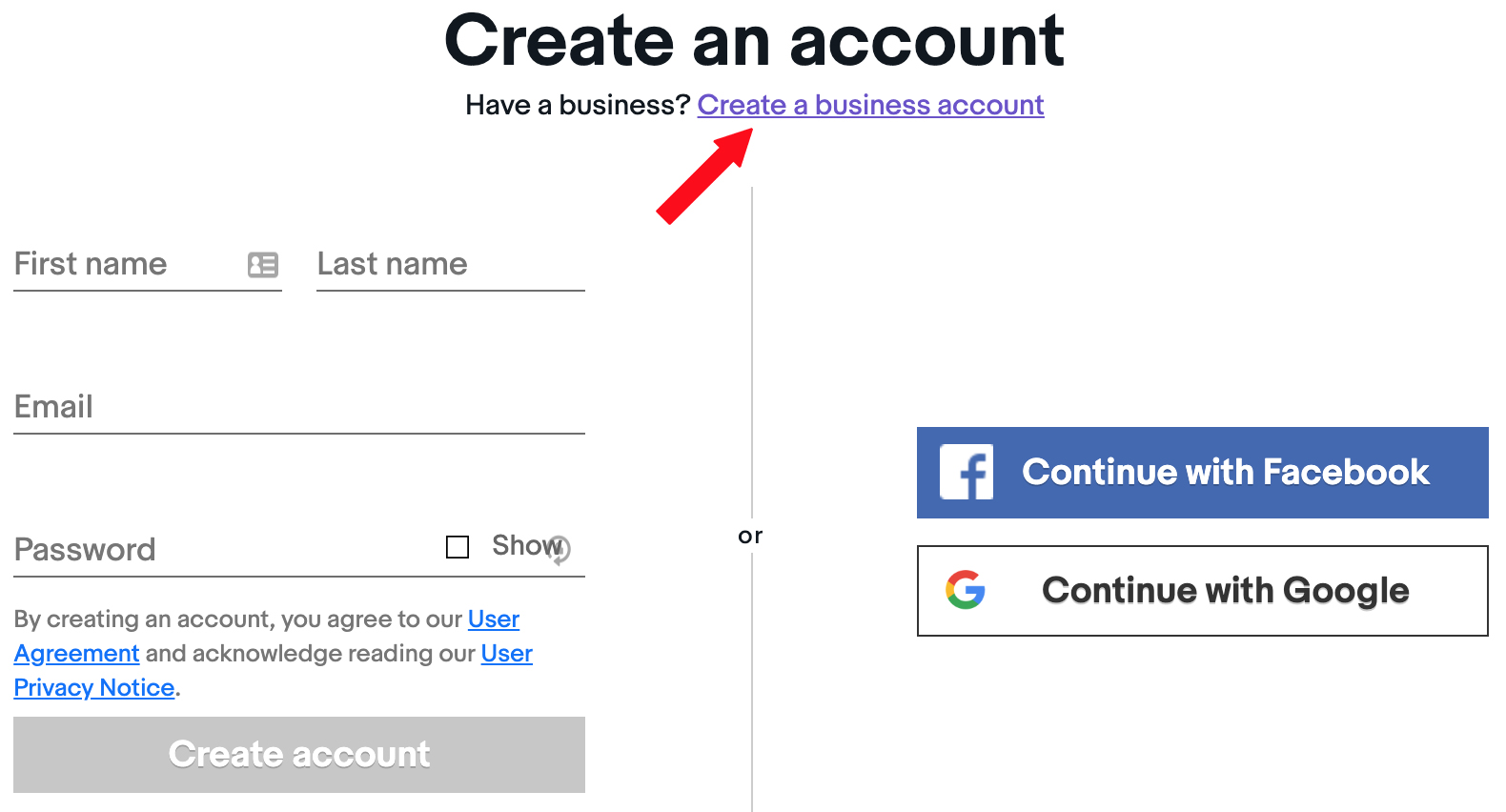1506x812 pixels.
Task: Select the Email input field
Action: point(299,407)
